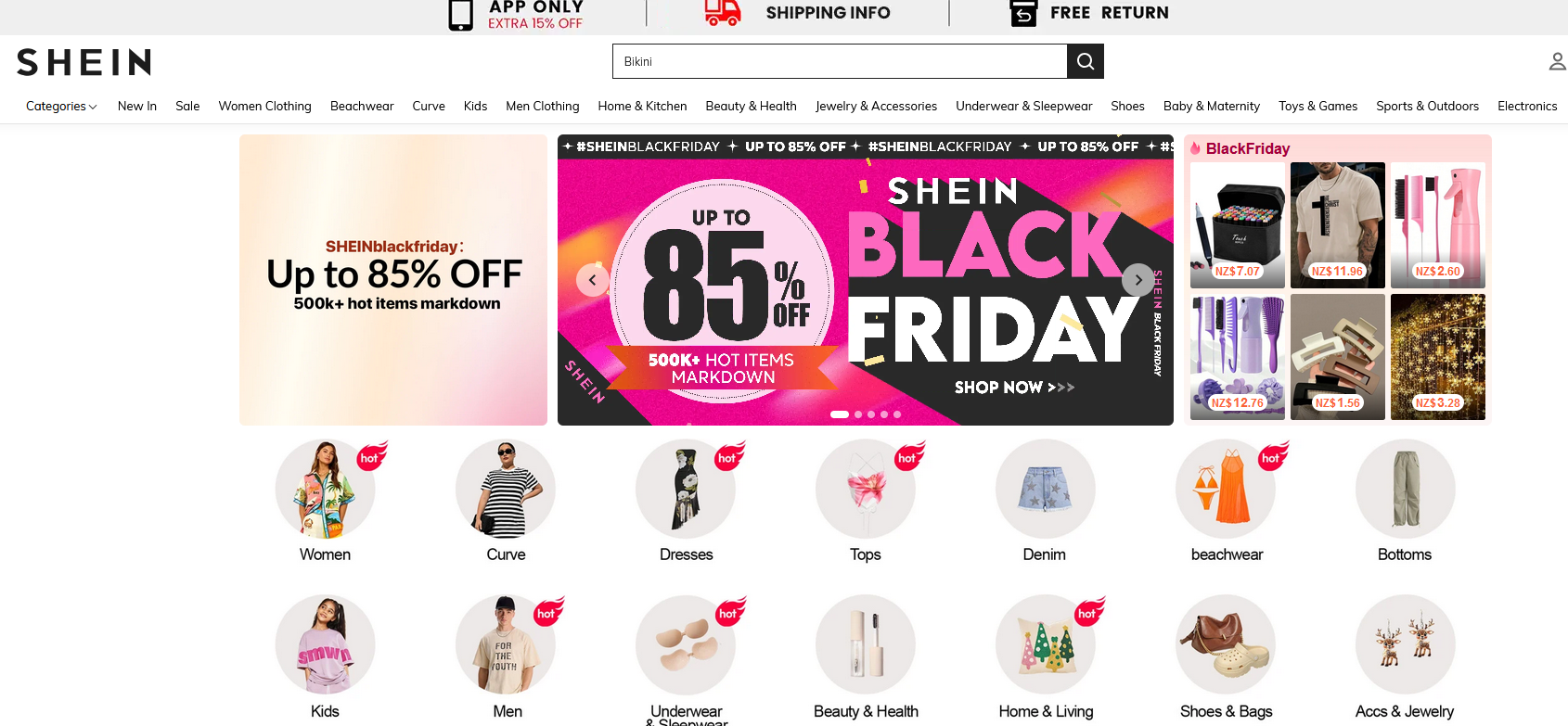
Task: Open the Shoes & Bags category circle
Action: point(1226,644)
